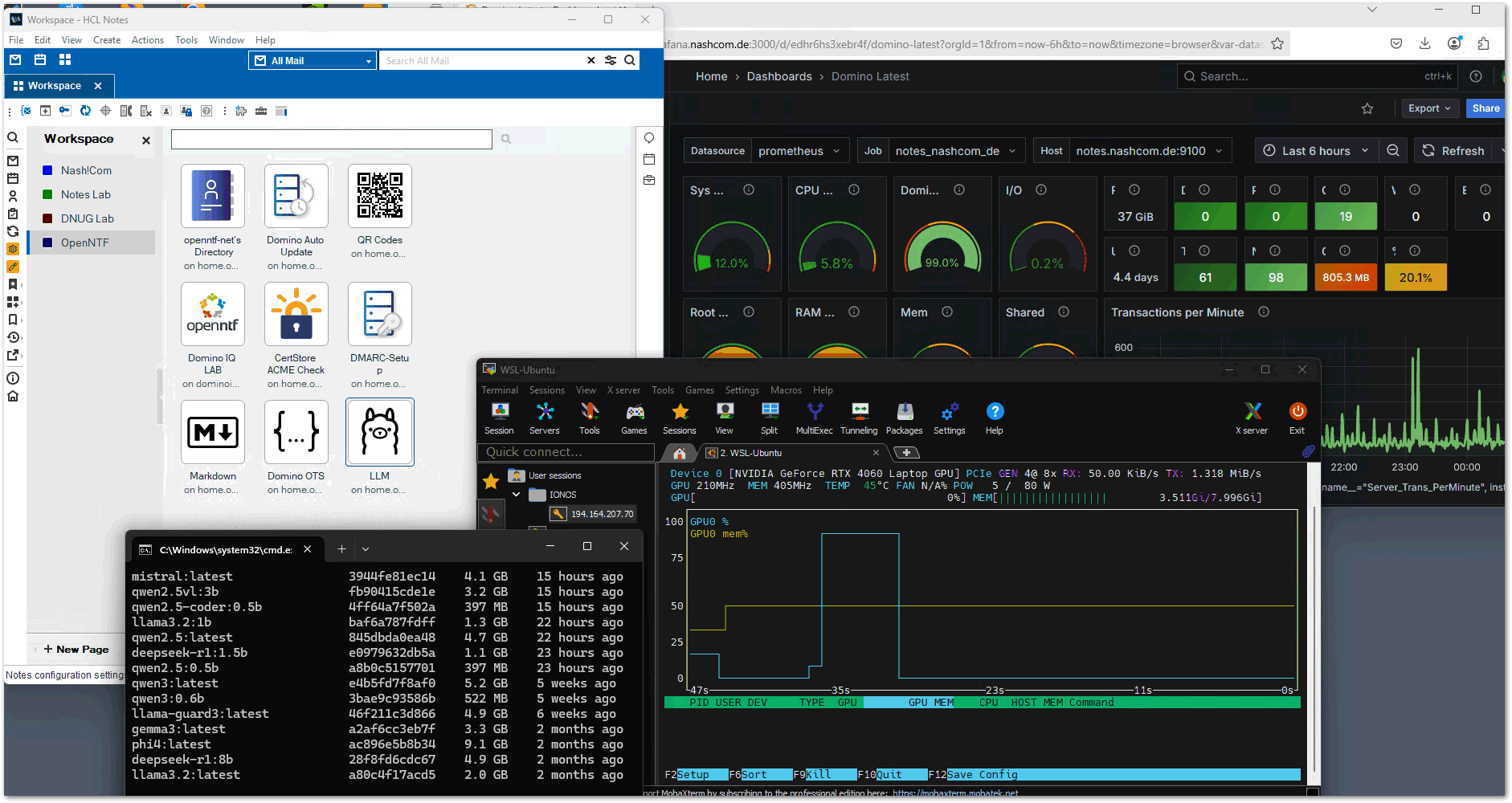1512x803 pixels.
Task: Select the CertStore ACME Check icon
Action: pyautogui.click(x=296, y=314)
